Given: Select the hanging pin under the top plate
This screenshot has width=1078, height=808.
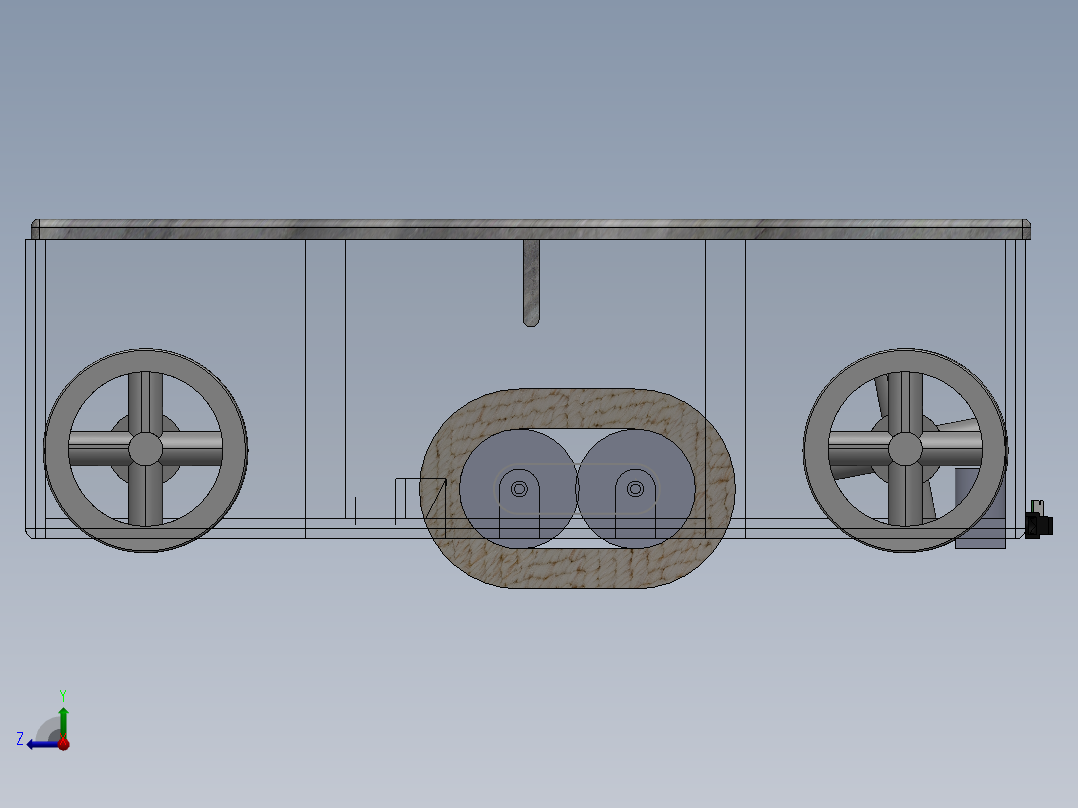Looking at the screenshot, I should pos(531,283).
